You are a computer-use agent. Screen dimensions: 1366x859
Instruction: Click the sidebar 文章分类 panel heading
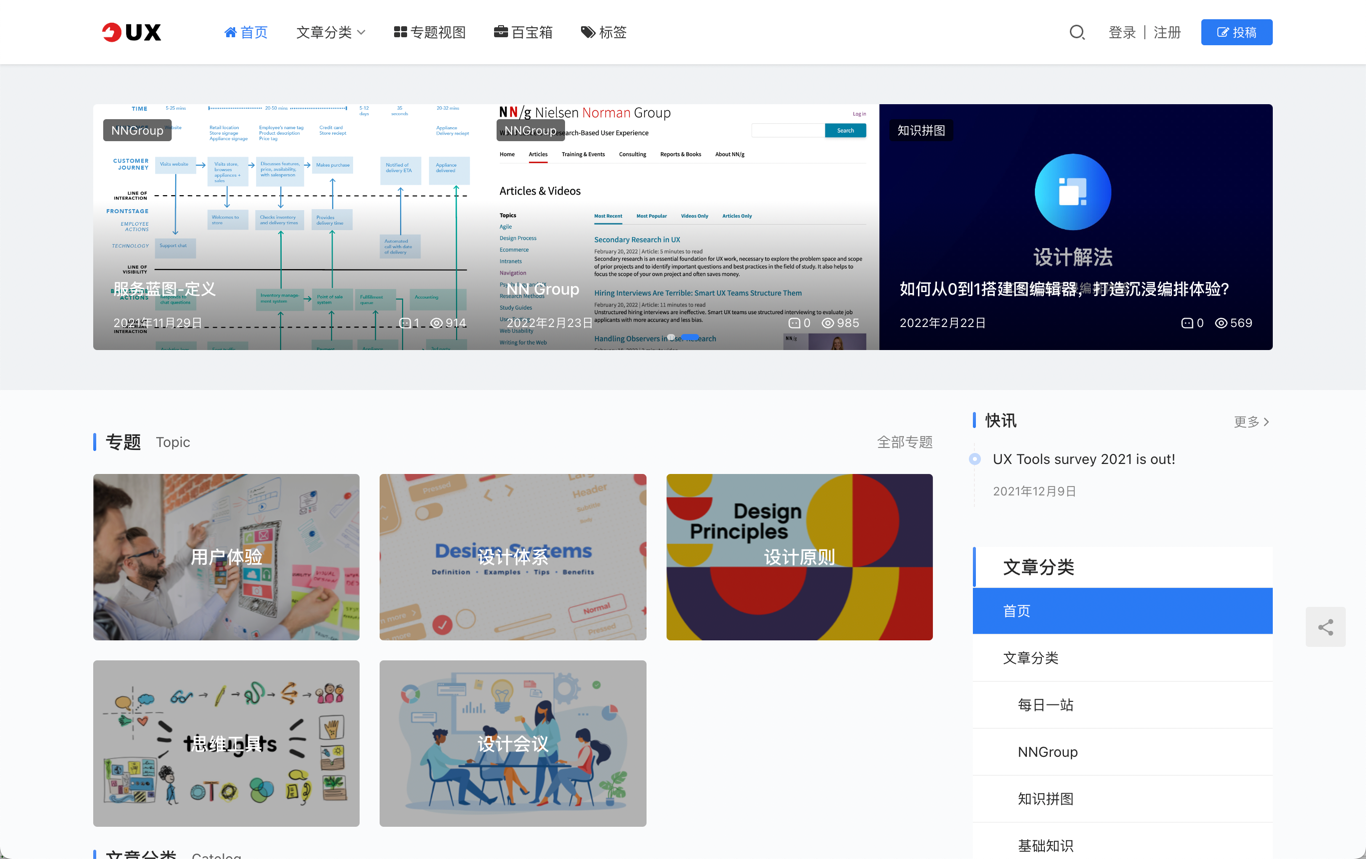[x=1038, y=567]
